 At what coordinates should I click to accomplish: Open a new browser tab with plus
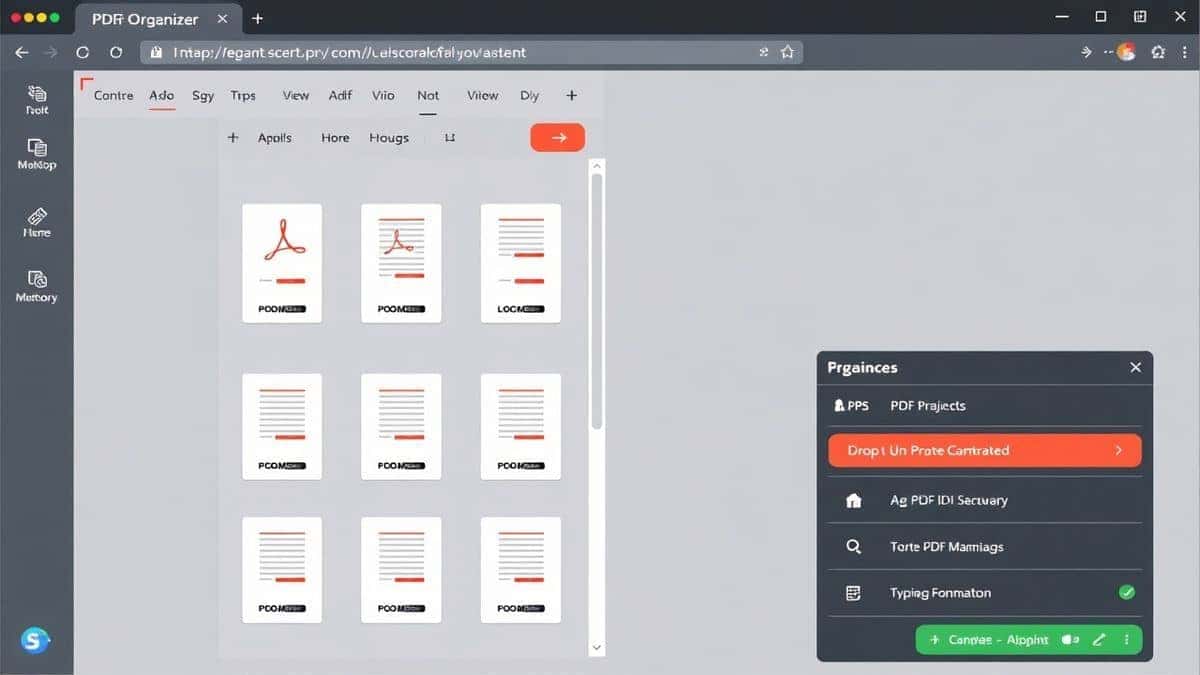(x=257, y=18)
